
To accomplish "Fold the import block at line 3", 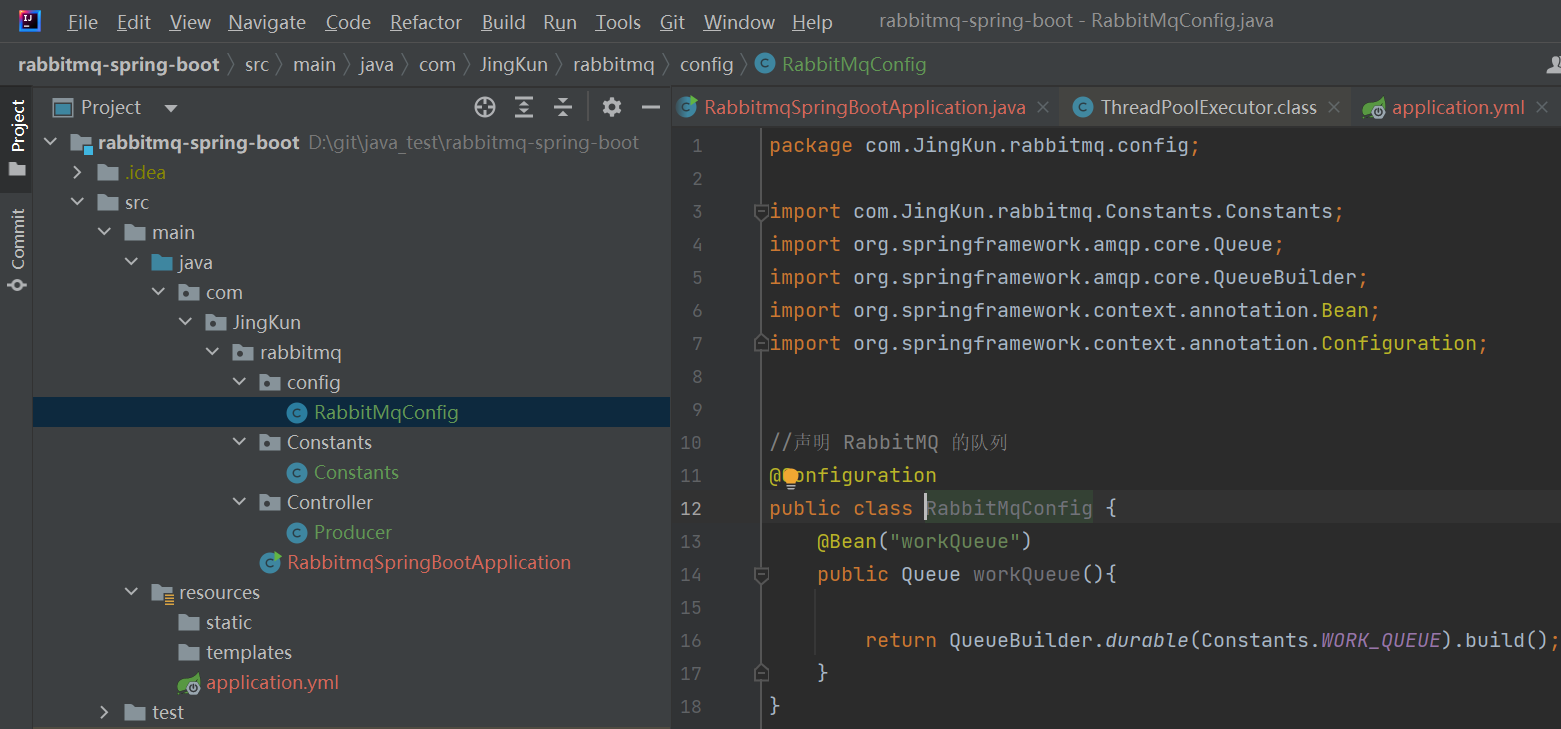I will click(x=761, y=212).
